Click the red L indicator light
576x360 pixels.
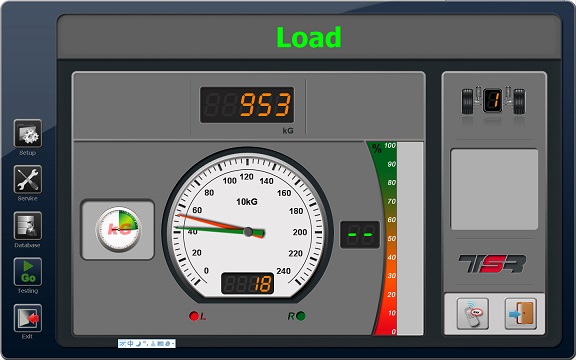(194, 316)
